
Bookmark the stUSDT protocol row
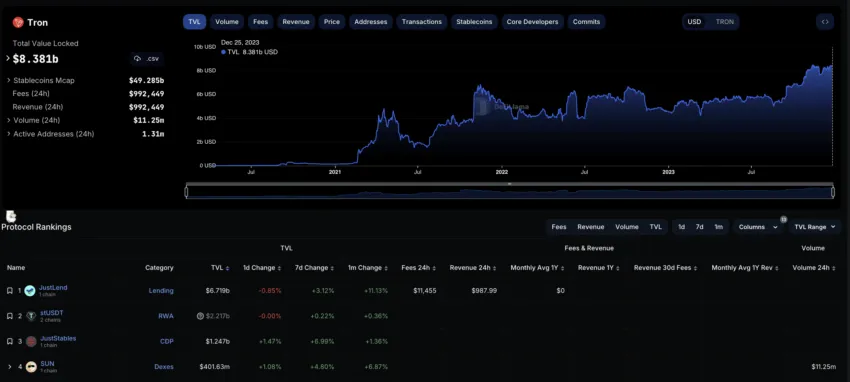pos(10,316)
